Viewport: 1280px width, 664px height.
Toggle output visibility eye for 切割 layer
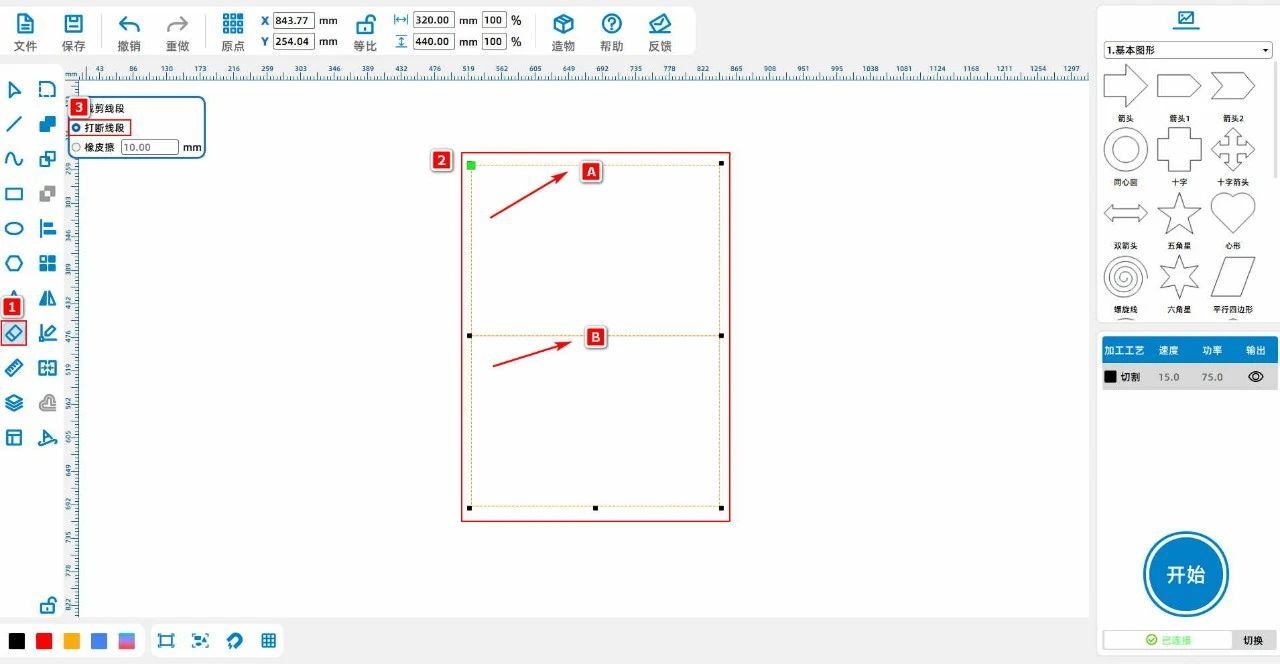1256,377
